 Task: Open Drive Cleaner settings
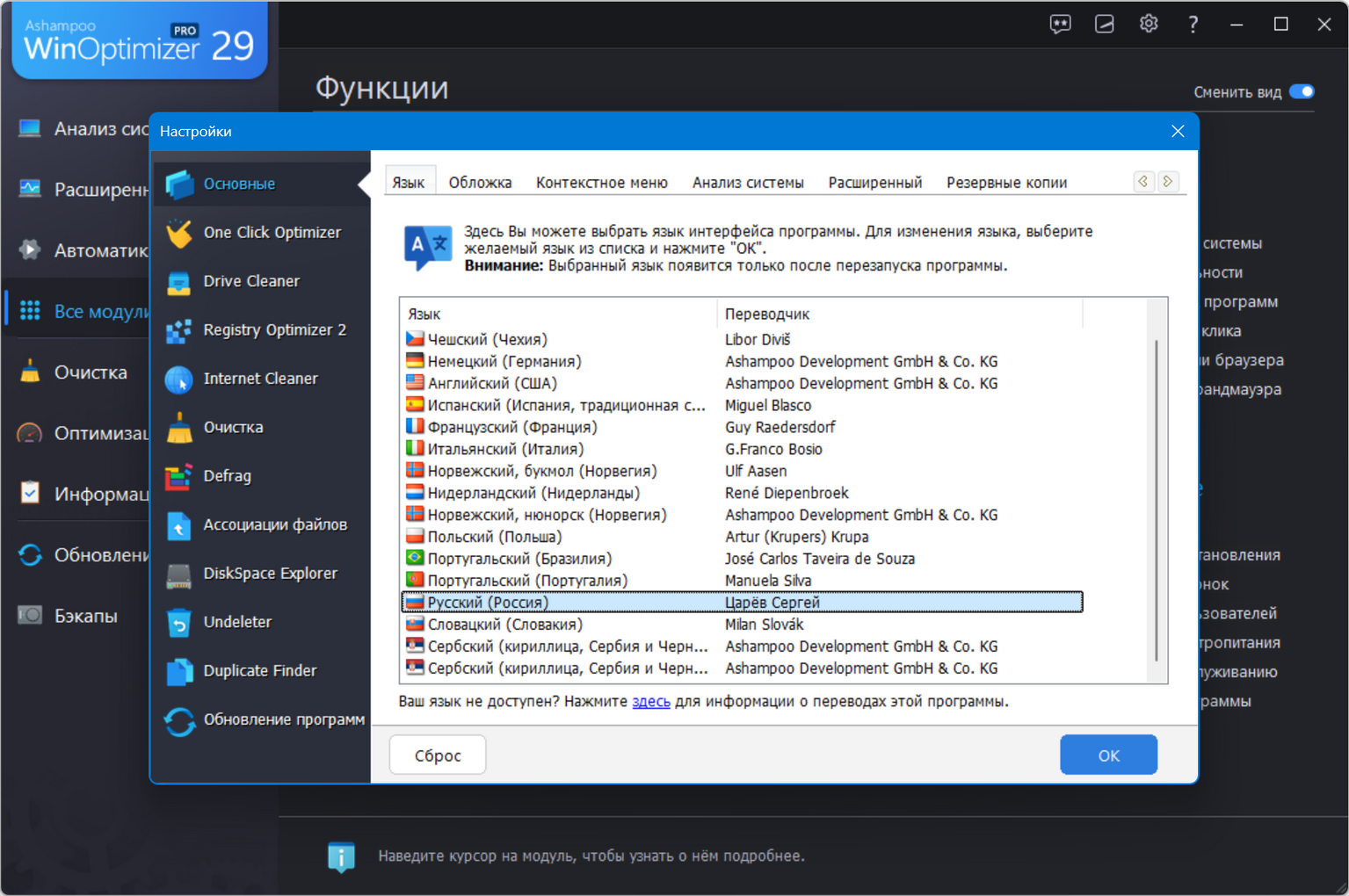261,281
